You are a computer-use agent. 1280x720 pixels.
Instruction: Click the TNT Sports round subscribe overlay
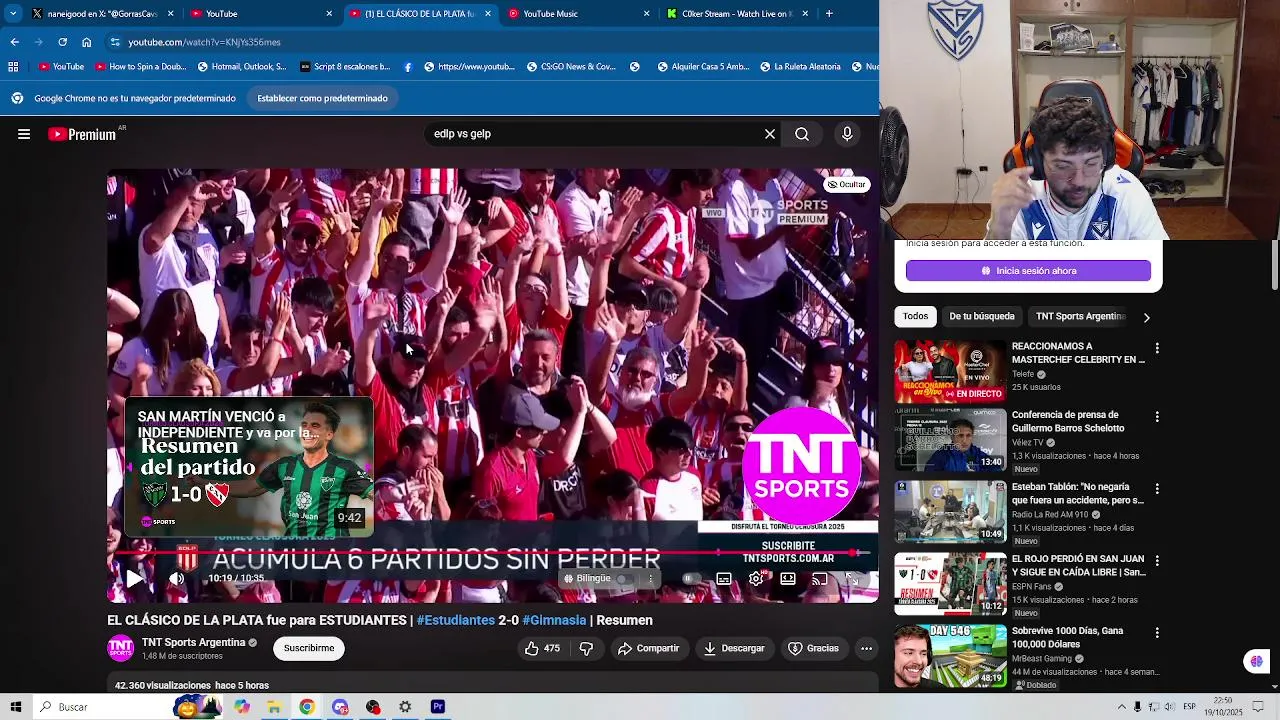pyautogui.click(x=801, y=465)
